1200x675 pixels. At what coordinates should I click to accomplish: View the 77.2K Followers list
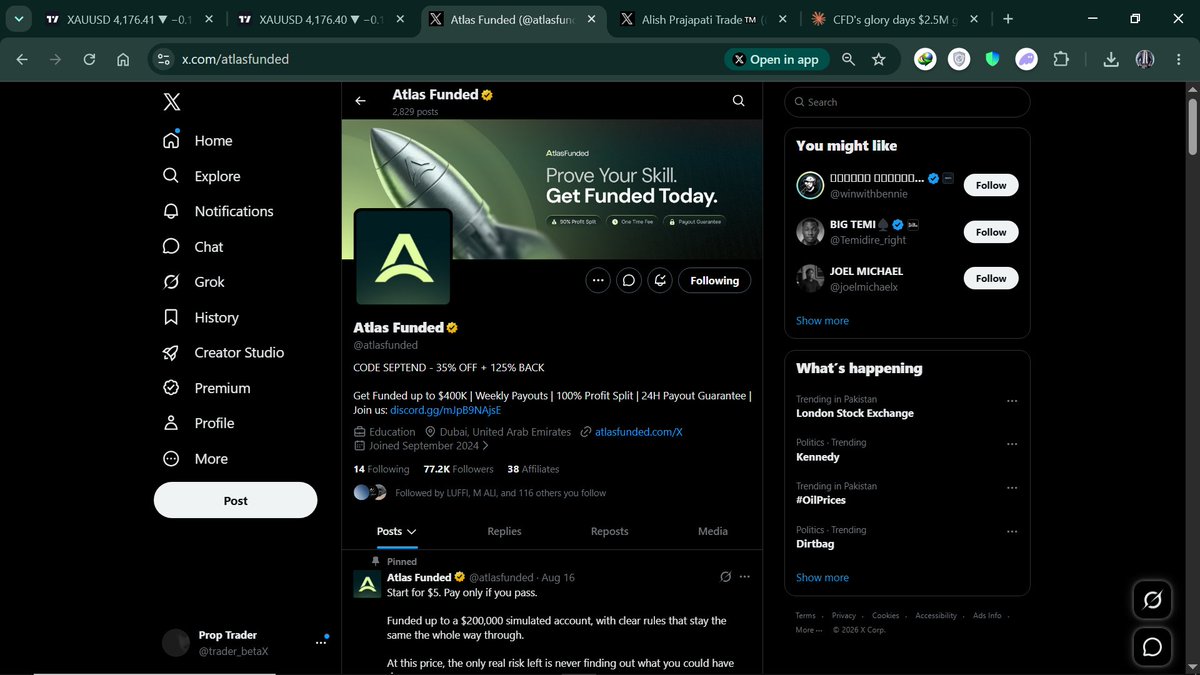[x=458, y=469]
